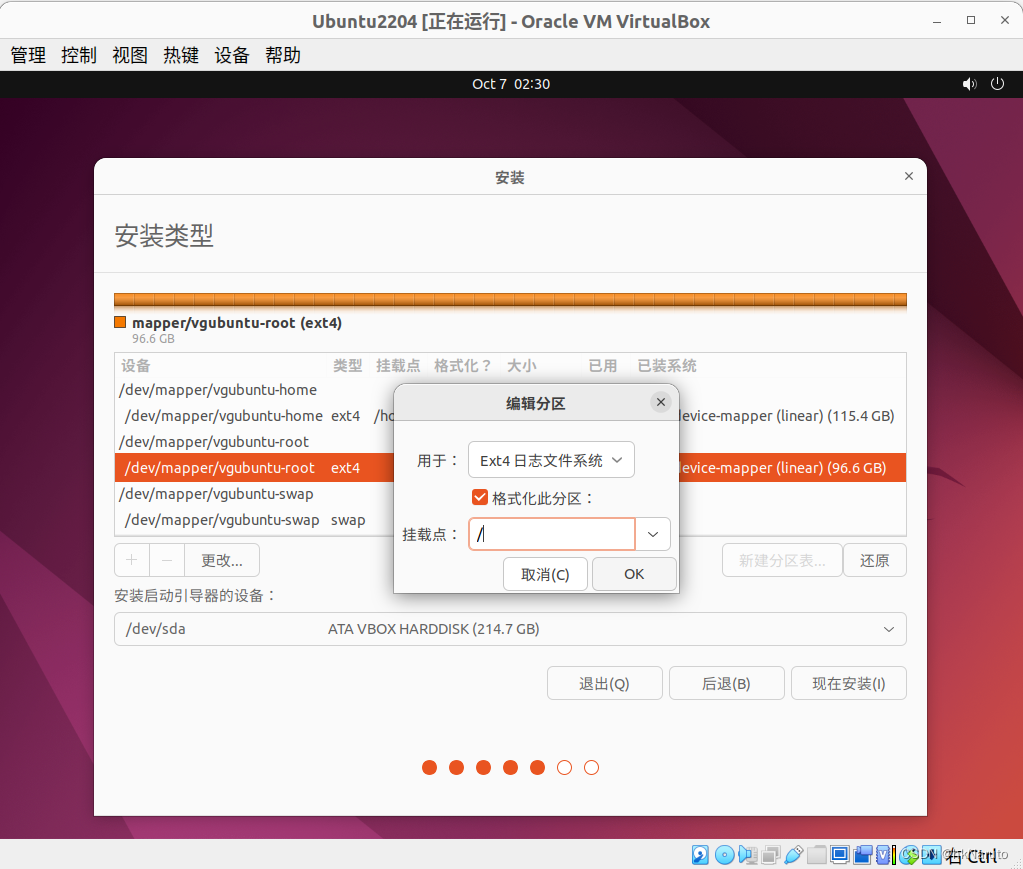Click the virtualization CPU status icon
Viewport: 1023px width, 869px height.
pyautogui.click(x=883, y=855)
